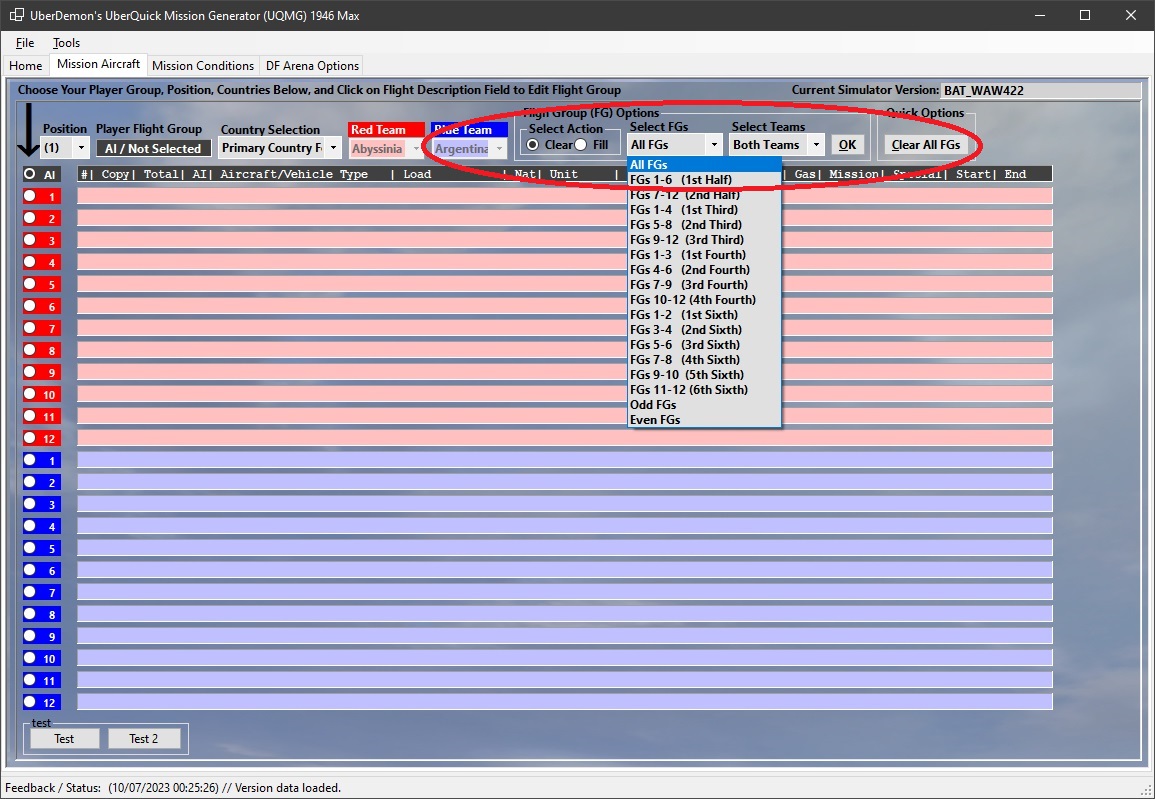Click the Current Simulator Version field BAT_WAW422
1155x799 pixels.
click(x=1040, y=91)
